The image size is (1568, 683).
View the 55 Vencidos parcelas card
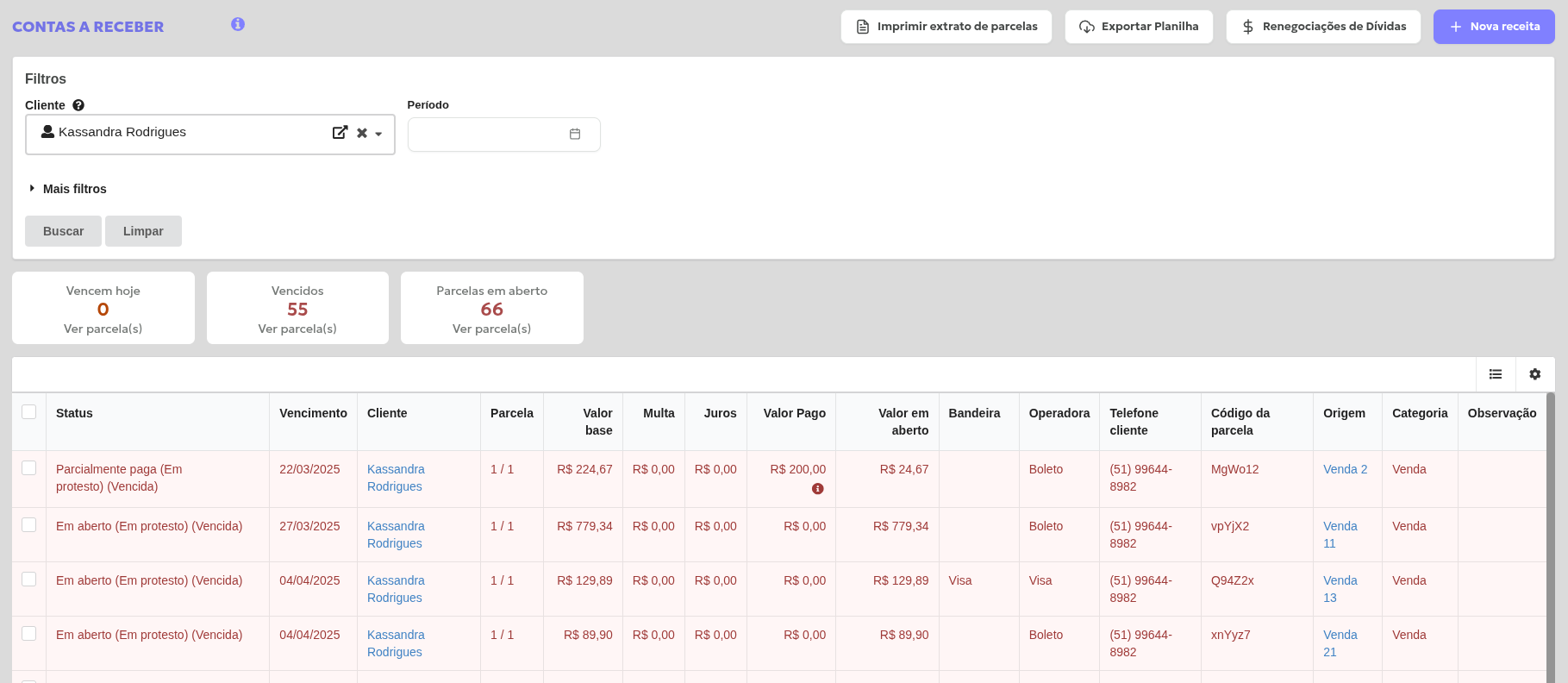[x=297, y=309]
